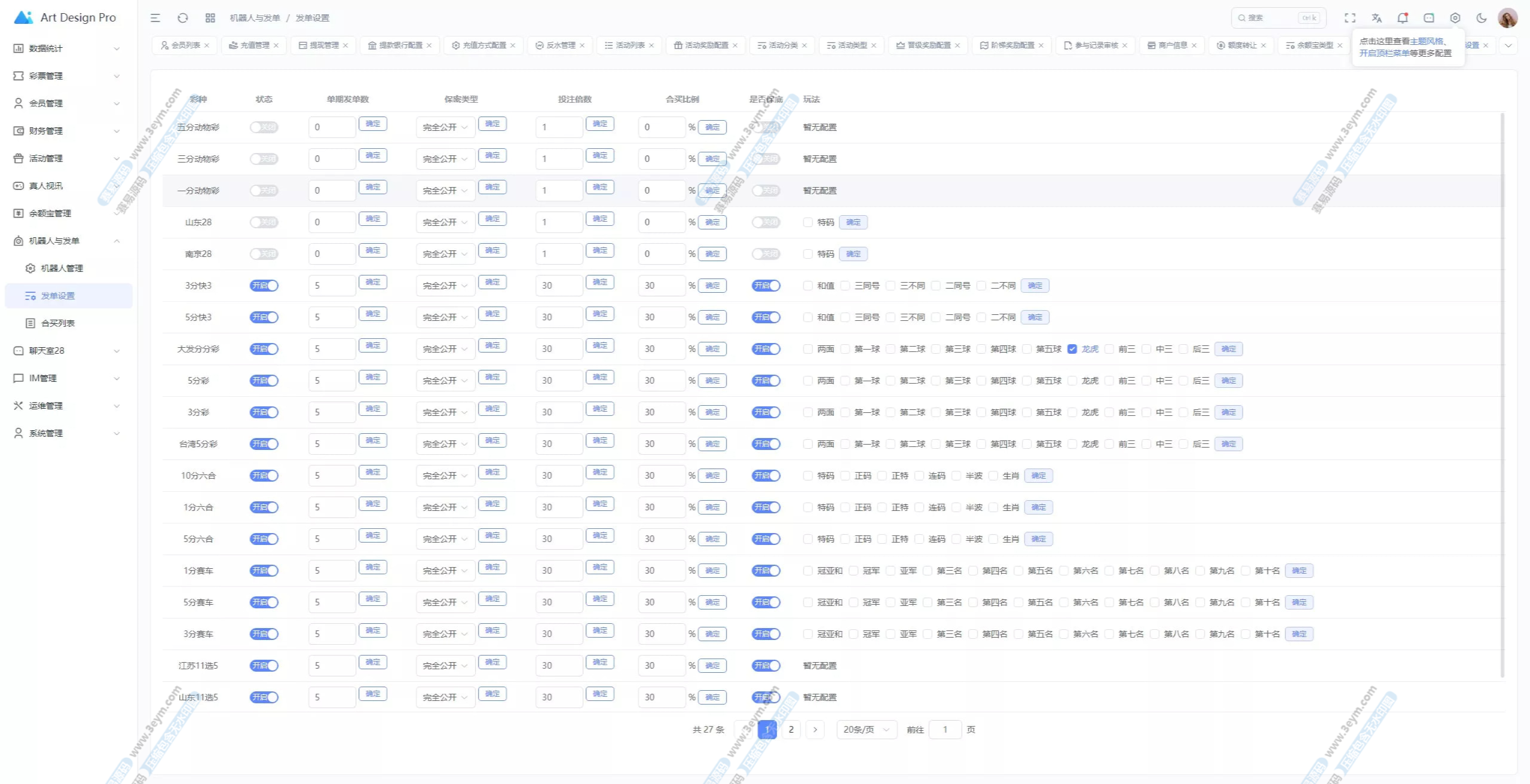
Task: Click the refresh page icon
Action: (183, 18)
